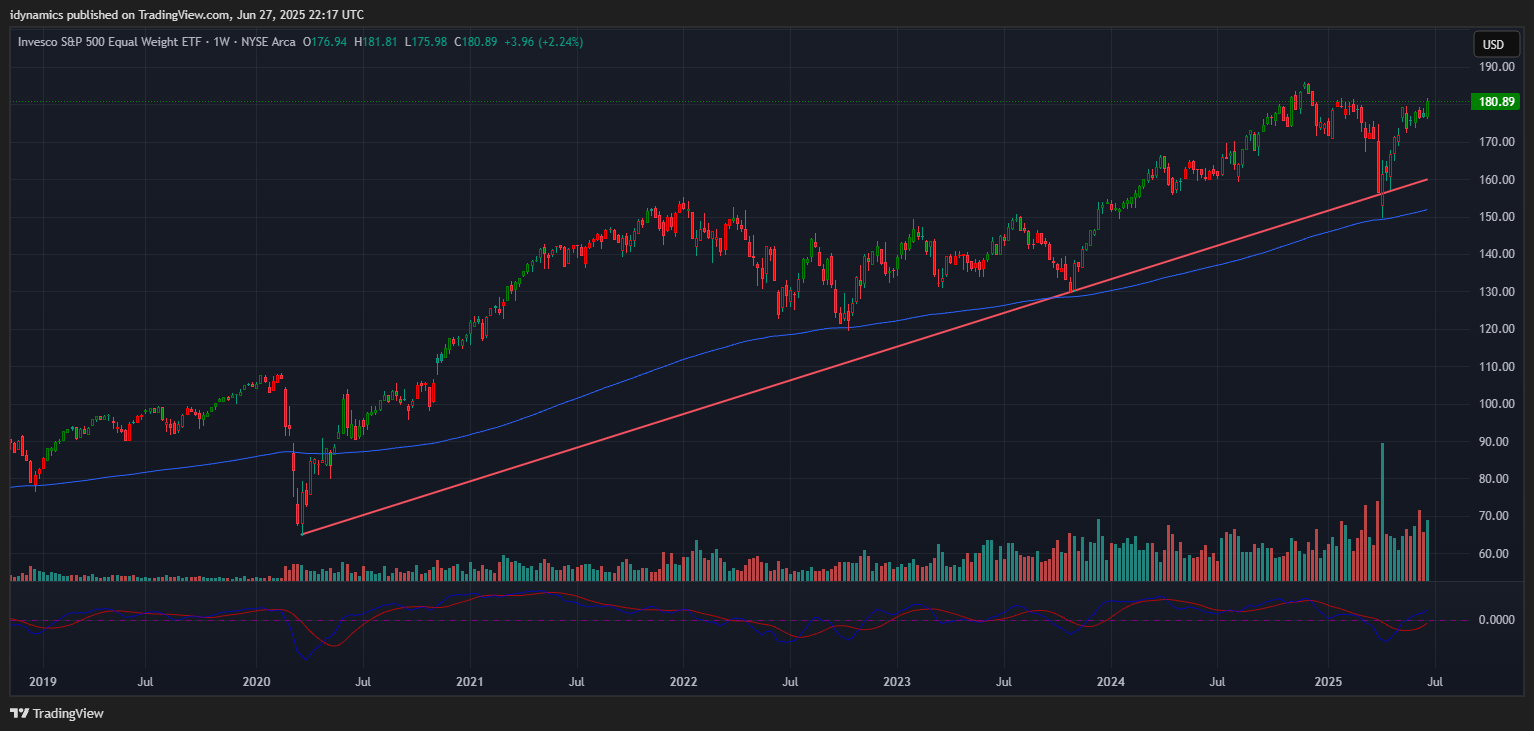This screenshot has height=731, width=1534.
Task: Click the low value L175.98
Action: point(425,42)
